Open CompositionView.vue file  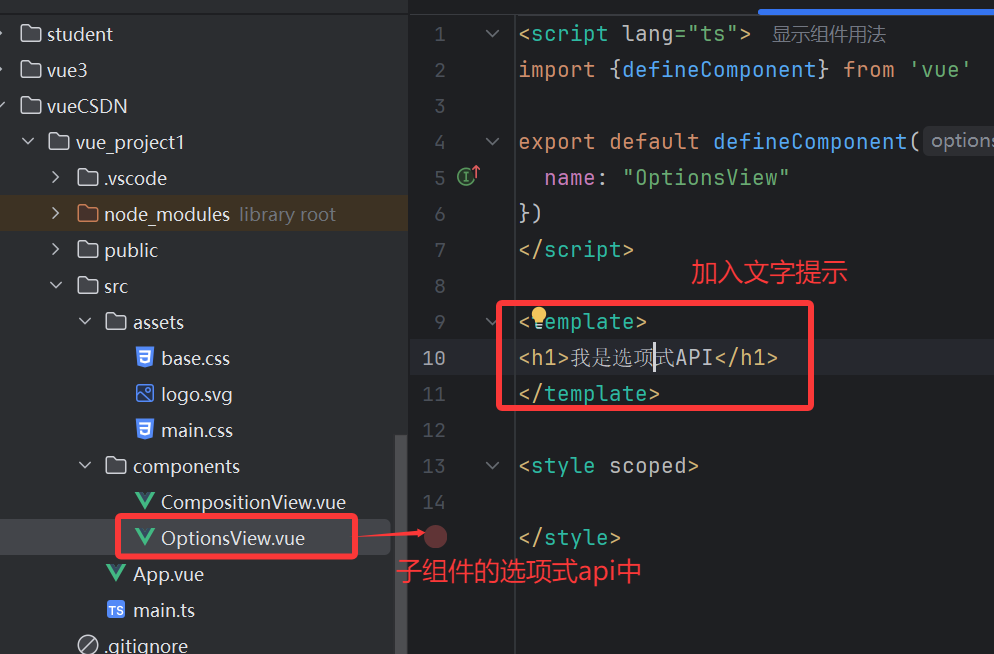(x=253, y=503)
